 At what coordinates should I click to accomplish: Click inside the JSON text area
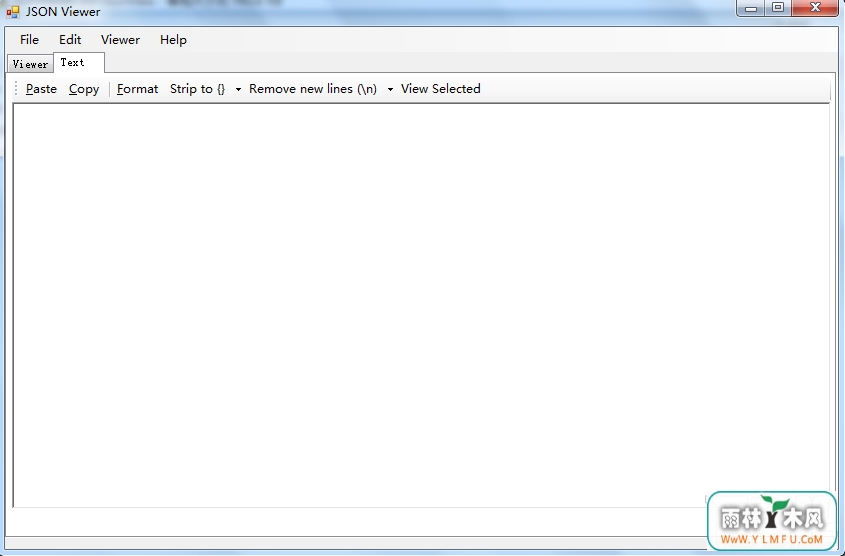(421, 305)
